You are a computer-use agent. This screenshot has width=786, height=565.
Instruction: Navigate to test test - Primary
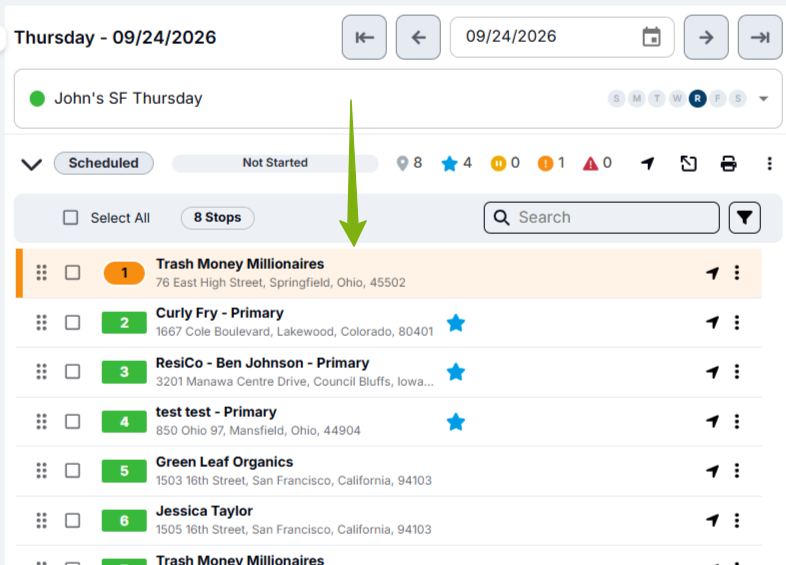coord(712,421)
